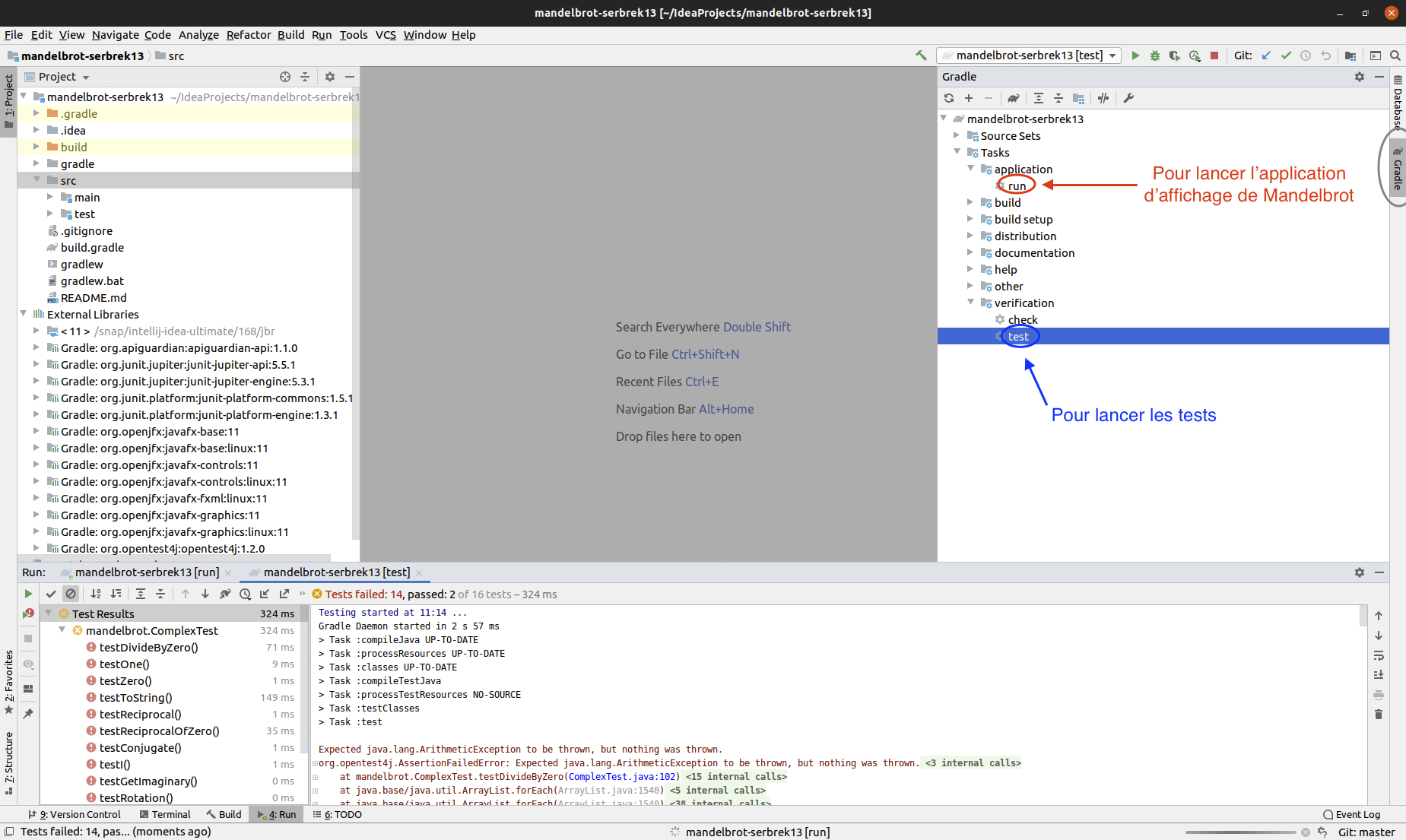The image size is (1406, 840).
Task: Open ComplexTest.java:102 stack trace link
Action: coord(623,777)
